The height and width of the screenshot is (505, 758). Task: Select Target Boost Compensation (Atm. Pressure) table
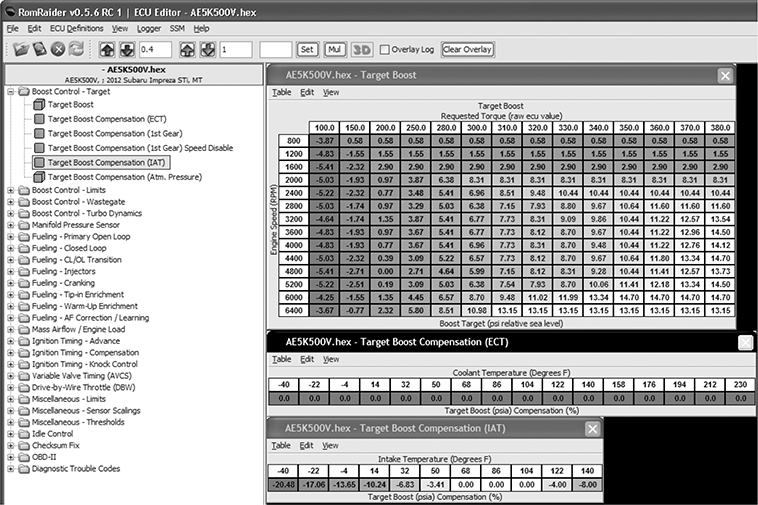pyautogui.click(x=110, y=176)
